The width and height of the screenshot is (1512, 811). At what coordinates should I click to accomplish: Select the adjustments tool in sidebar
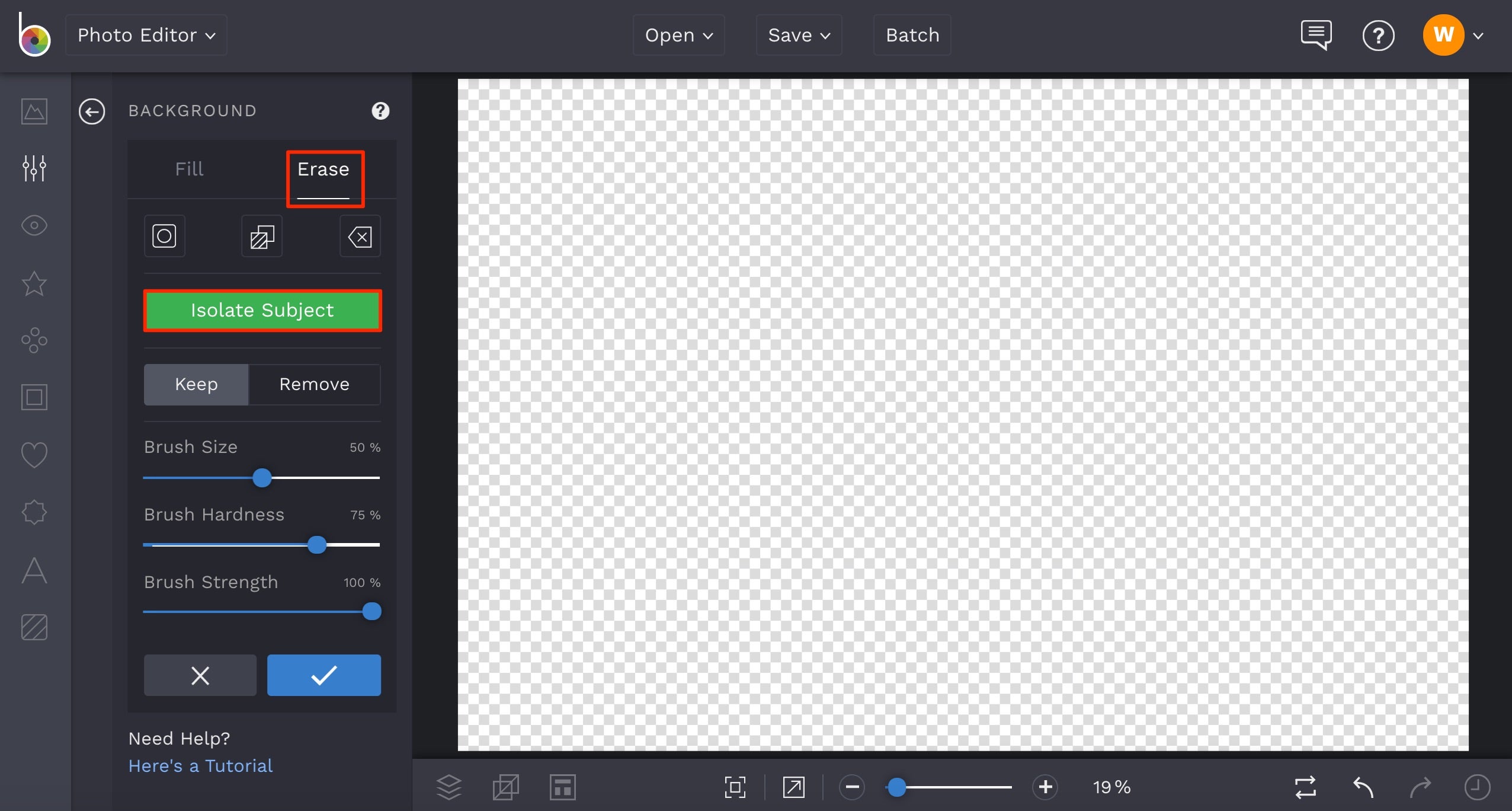35,168
